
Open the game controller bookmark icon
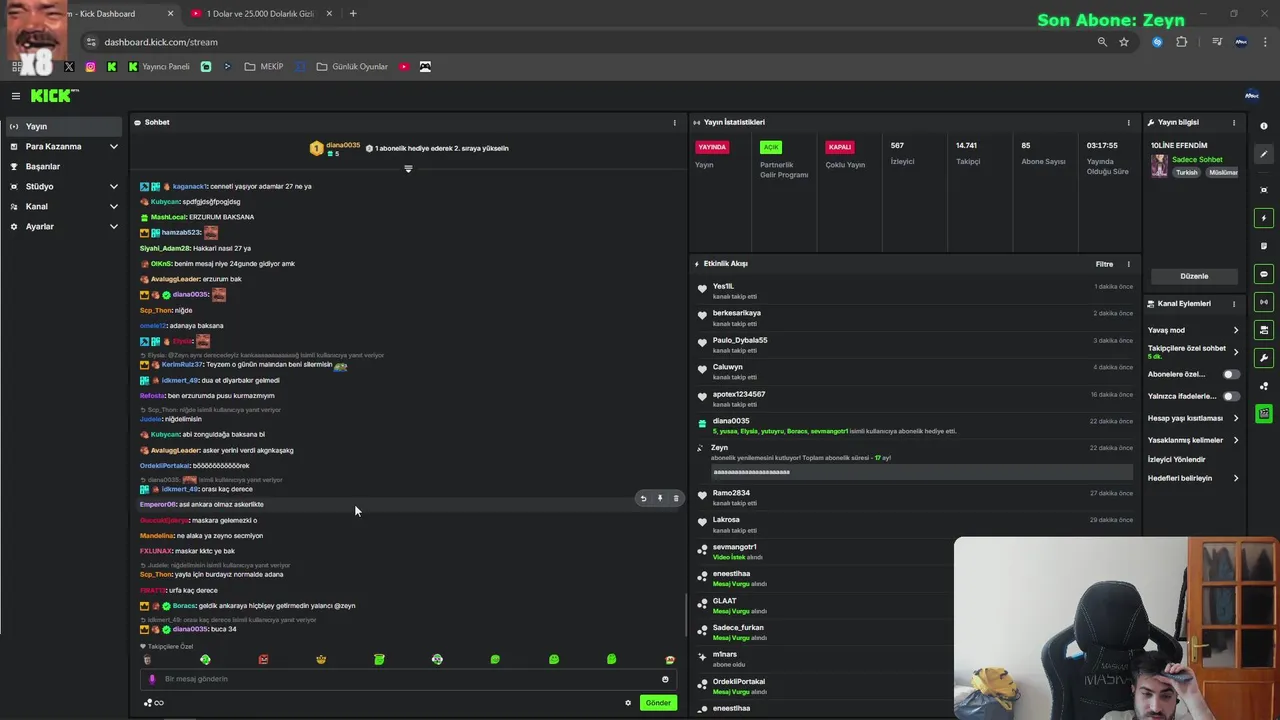[x=425, y=67]
